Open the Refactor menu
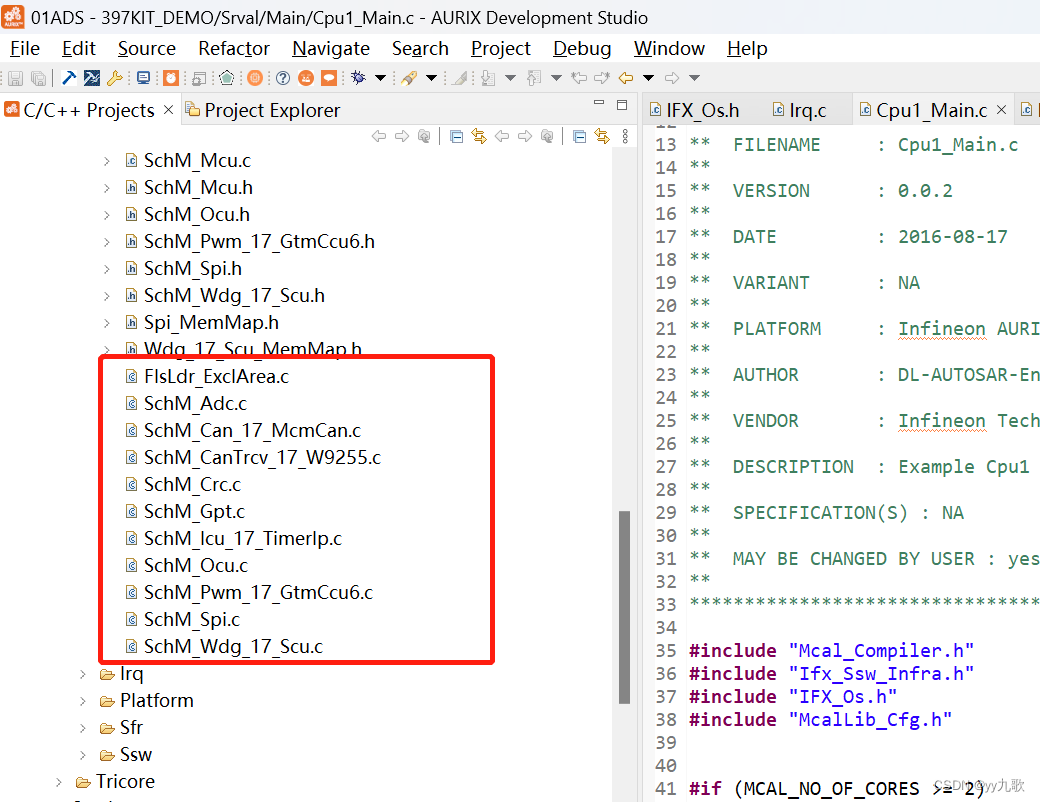This screenshot has height=802, width=1040. click(234, 48)
